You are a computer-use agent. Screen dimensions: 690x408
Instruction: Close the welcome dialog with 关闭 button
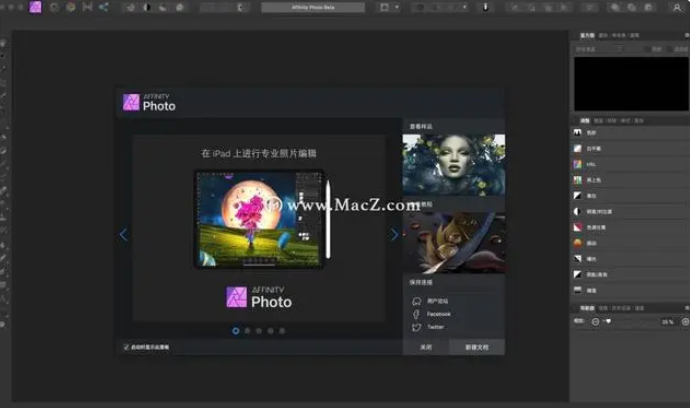426,347
